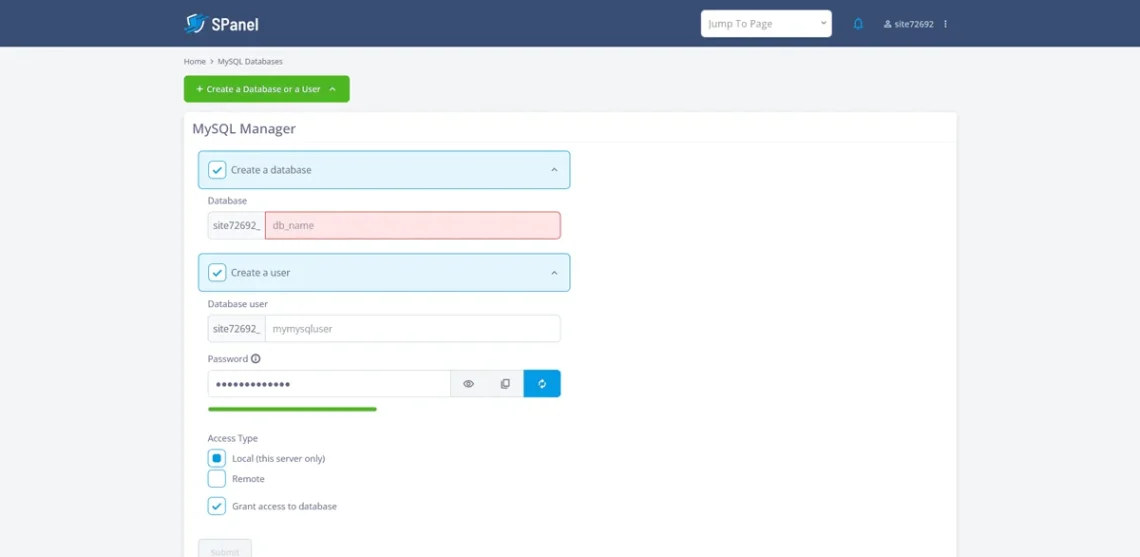1140x557 pixels.
Task: Toggle Grant access to database checkbox
Action: tap(217, 506)
